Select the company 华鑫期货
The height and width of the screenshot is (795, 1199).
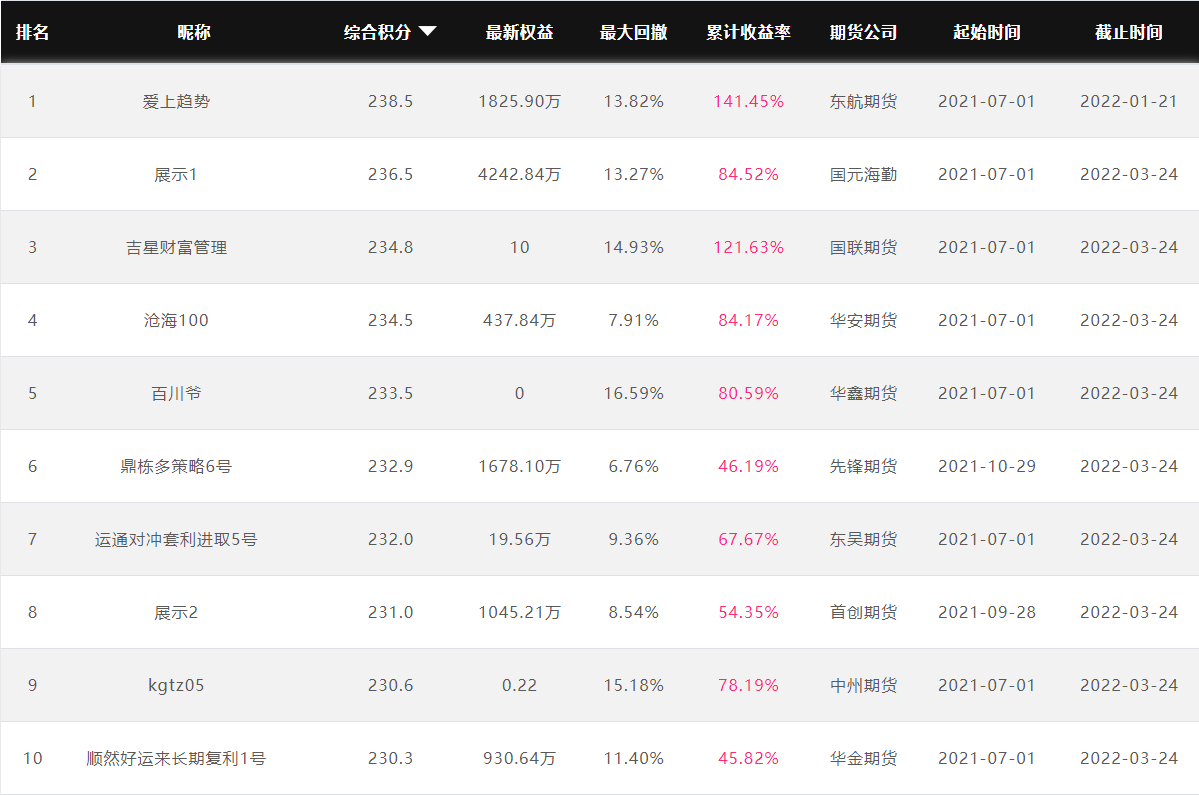click(x=863, y=394)
